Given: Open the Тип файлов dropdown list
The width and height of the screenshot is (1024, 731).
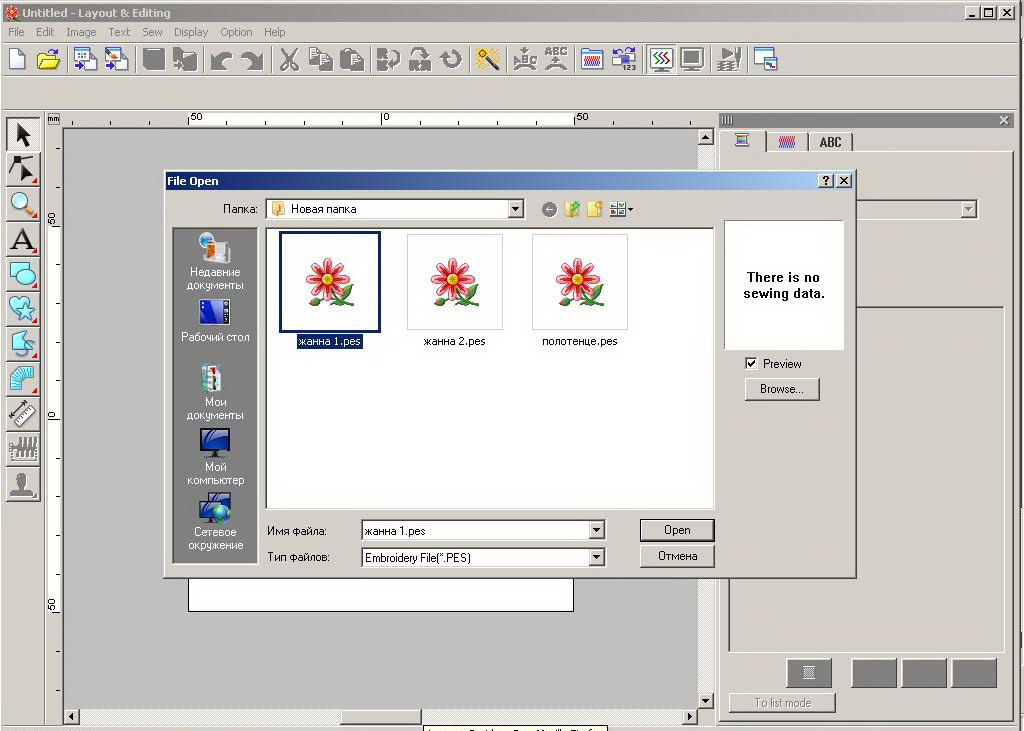Looking at the screenshot, I should click(x=596, y=558).
